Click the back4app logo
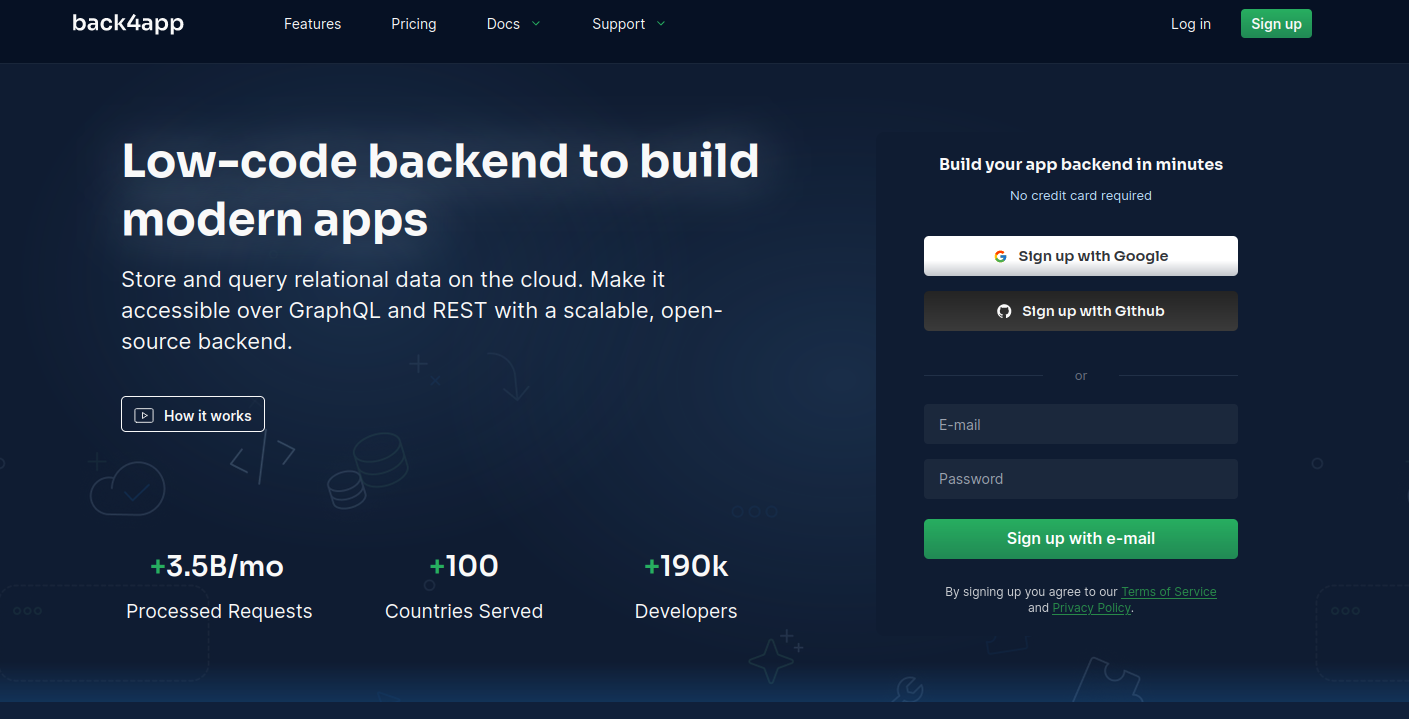Image resolution: width=1409 pixels, height=719 pixels. click(x=128, y=23)
